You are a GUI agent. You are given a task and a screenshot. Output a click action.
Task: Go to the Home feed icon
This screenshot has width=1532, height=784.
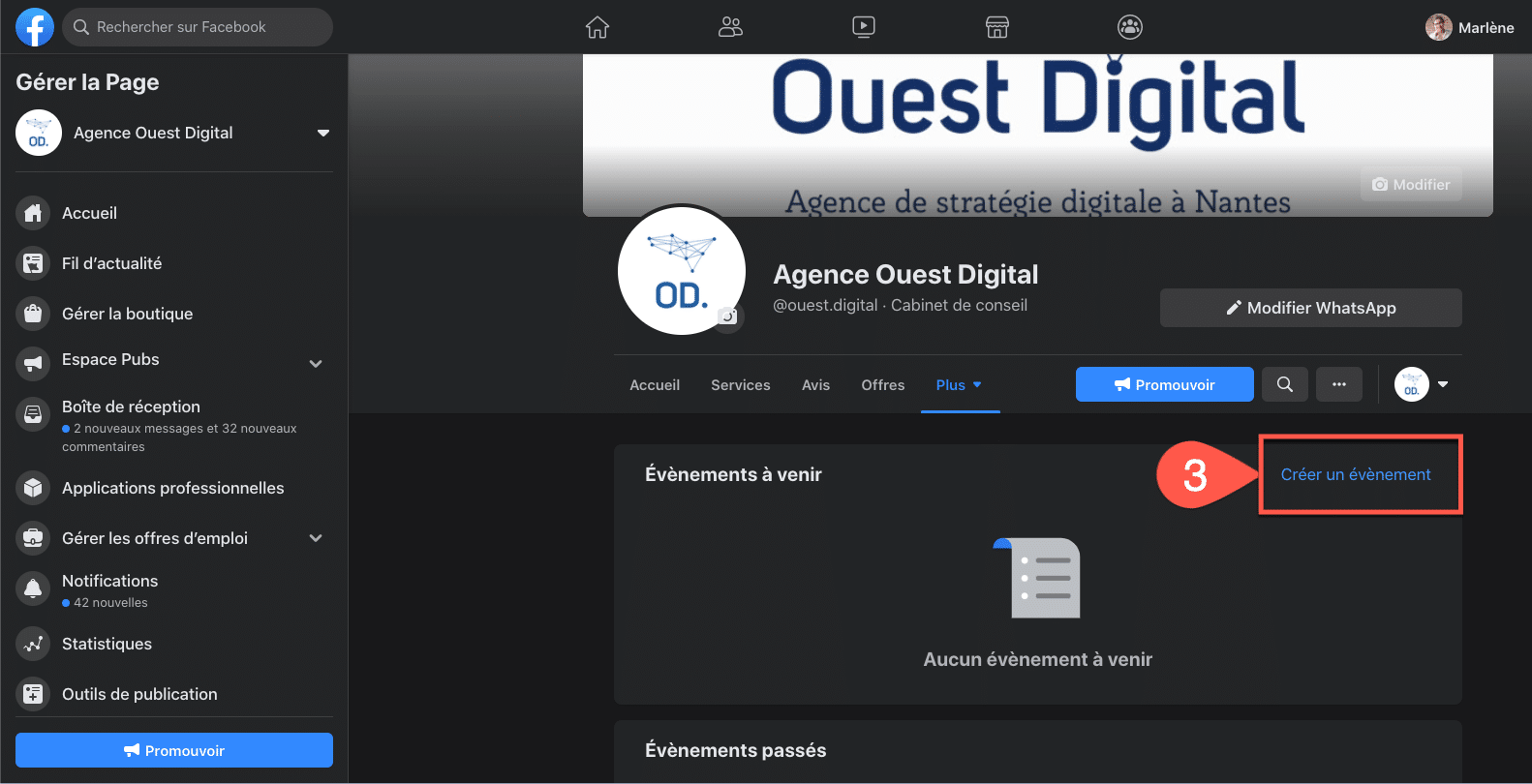point(597,27)
